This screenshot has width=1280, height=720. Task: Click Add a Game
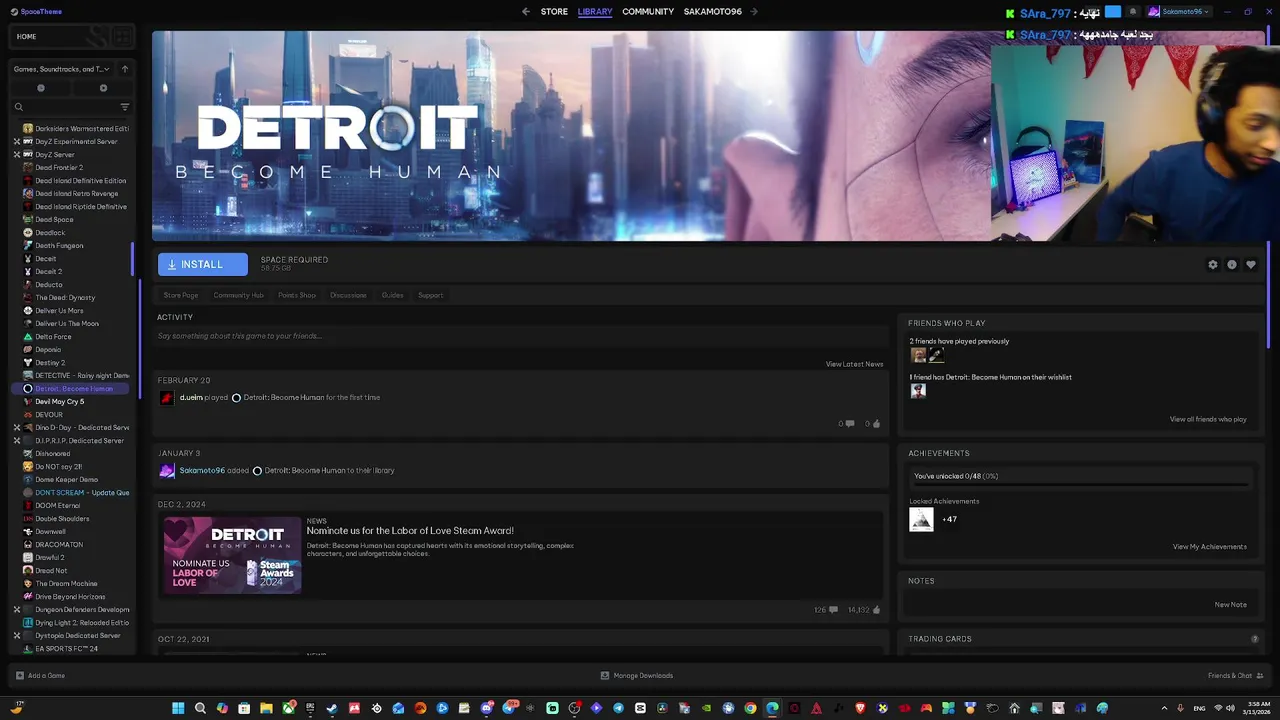(x=40, y=676)
